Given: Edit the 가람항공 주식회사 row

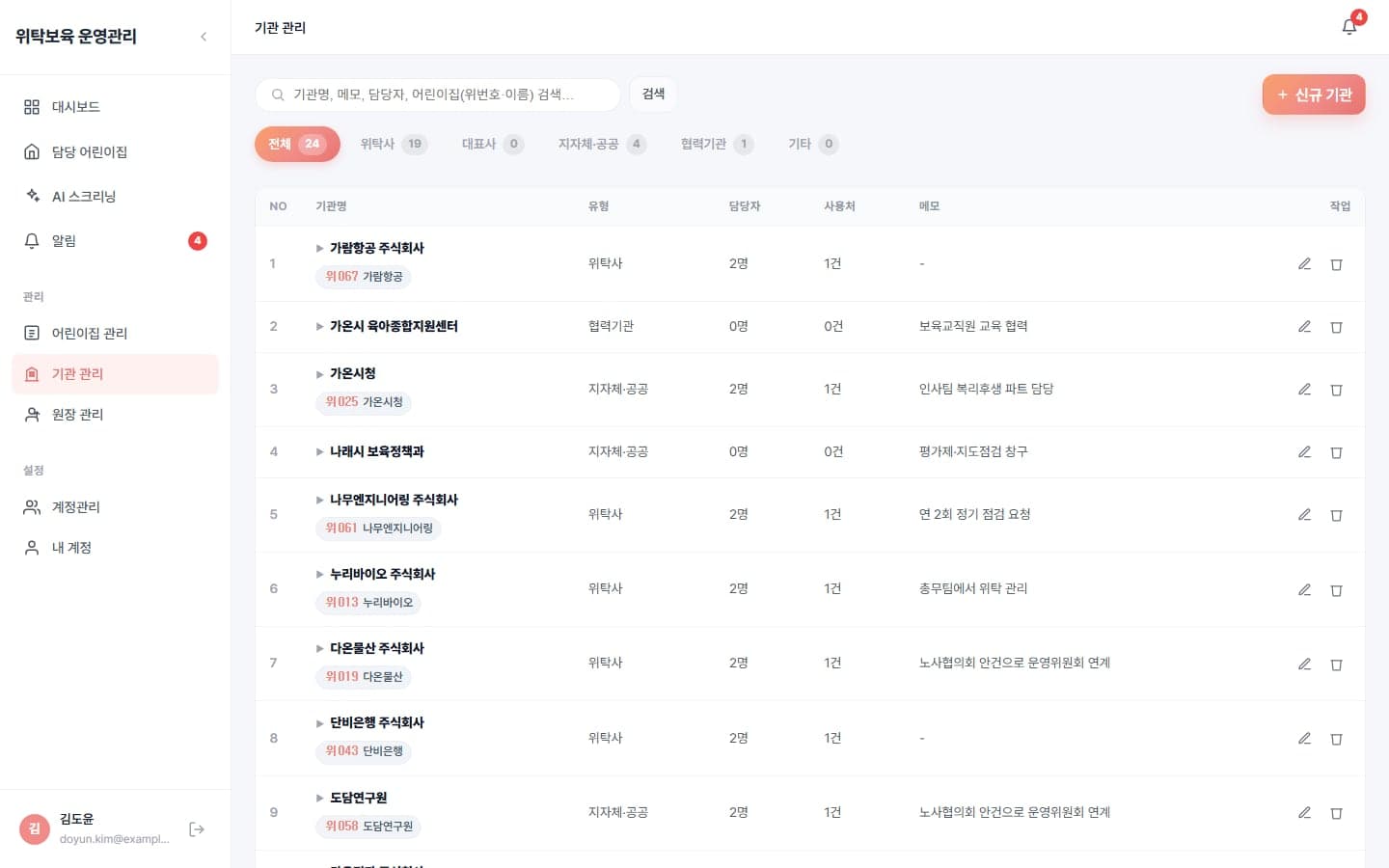Looking at the screenshot, I should [x=1304, y=264].
